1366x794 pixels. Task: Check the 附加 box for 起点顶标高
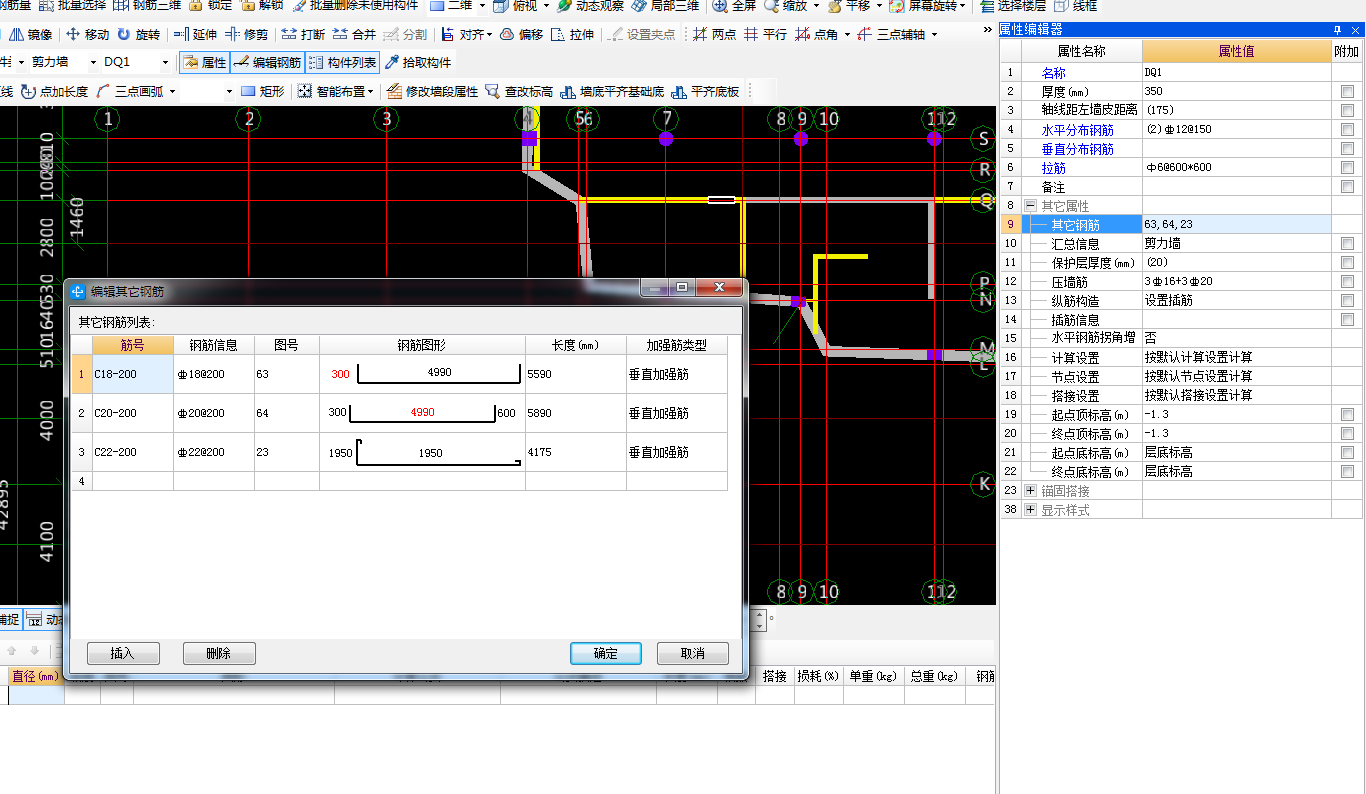click(x=1348, y=415)
